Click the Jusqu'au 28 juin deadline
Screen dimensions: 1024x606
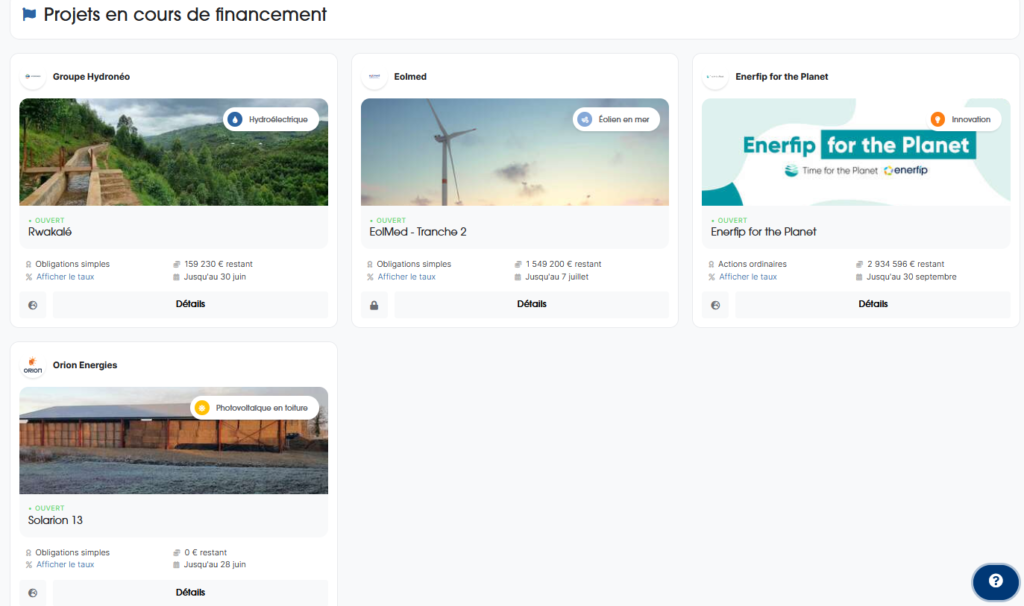click(x=215, y=565)
